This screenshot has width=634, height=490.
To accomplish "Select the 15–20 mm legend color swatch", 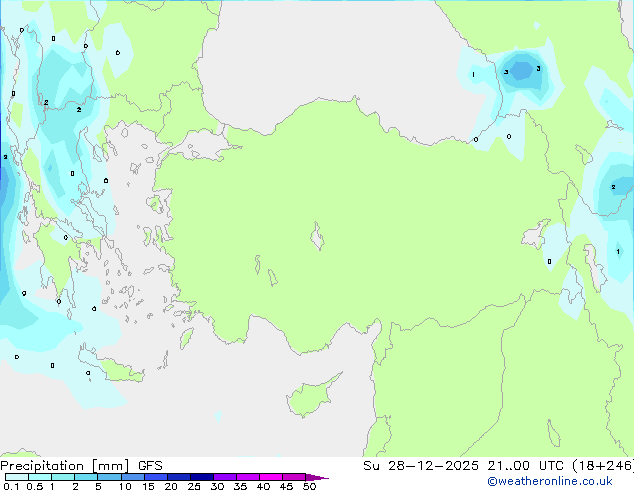I will point(155,477).
